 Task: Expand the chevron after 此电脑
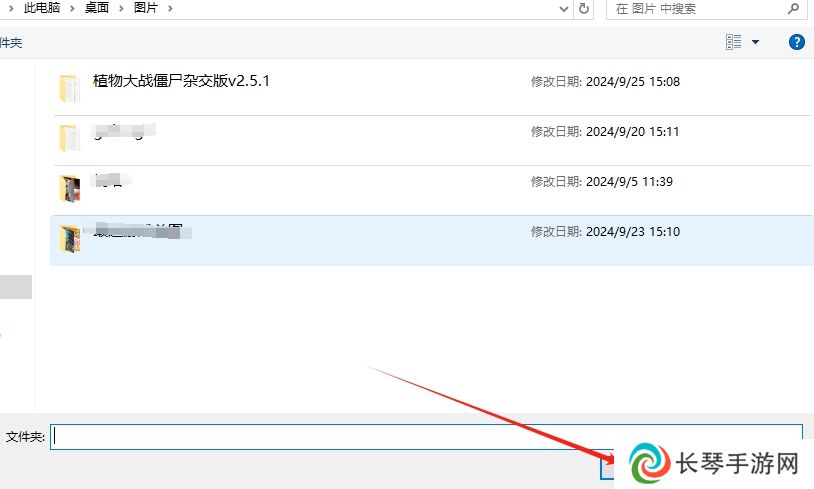[73, 8]
